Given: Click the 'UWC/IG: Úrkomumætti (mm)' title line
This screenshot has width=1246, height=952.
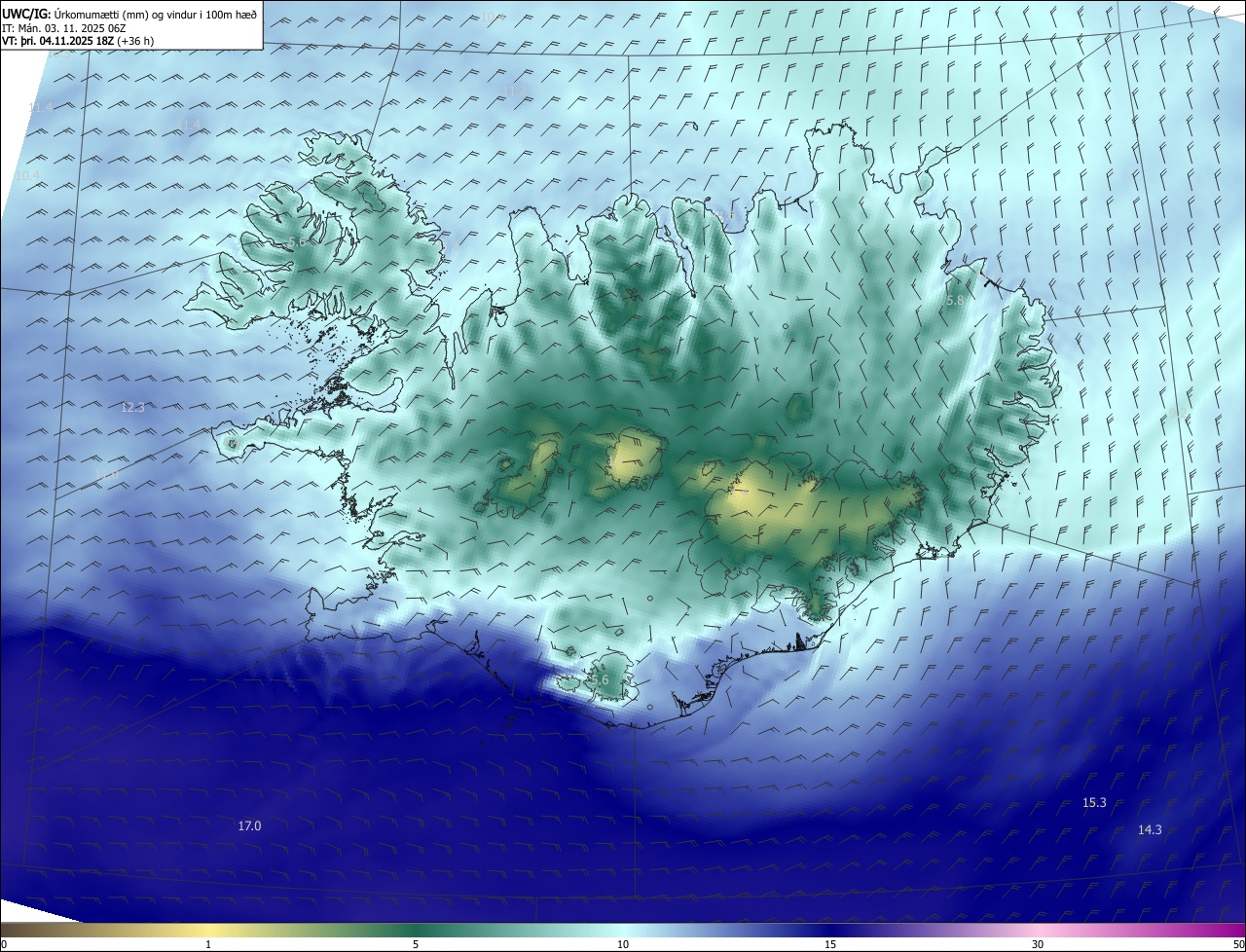Looking at the screenshot, I should [130, 14].
